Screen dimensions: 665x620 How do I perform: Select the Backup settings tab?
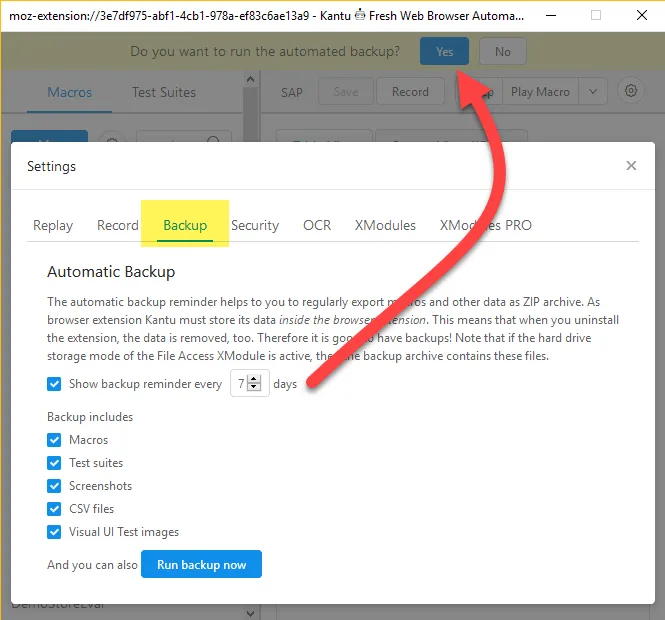tap(185, 225)
